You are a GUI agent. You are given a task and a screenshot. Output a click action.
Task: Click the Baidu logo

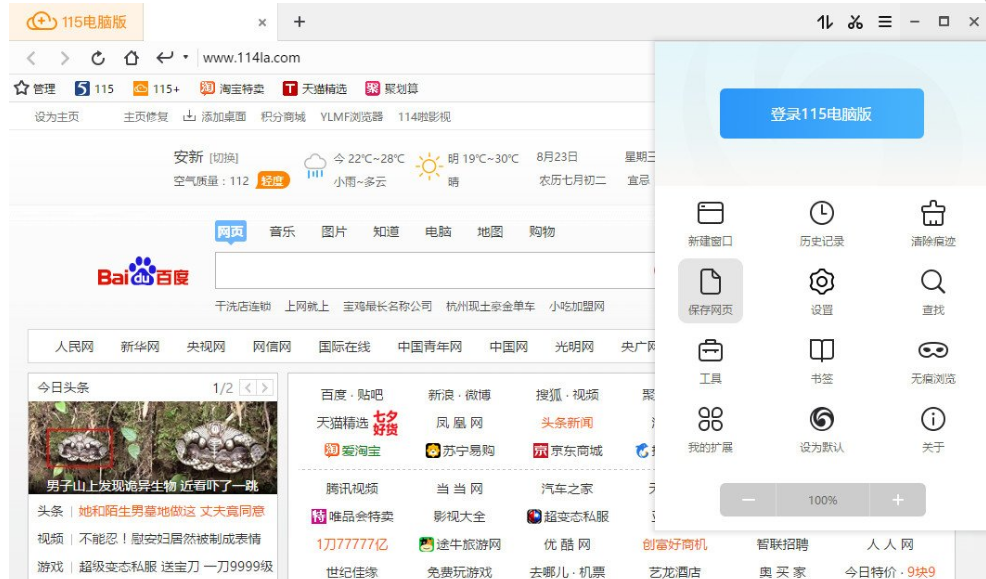143,272
